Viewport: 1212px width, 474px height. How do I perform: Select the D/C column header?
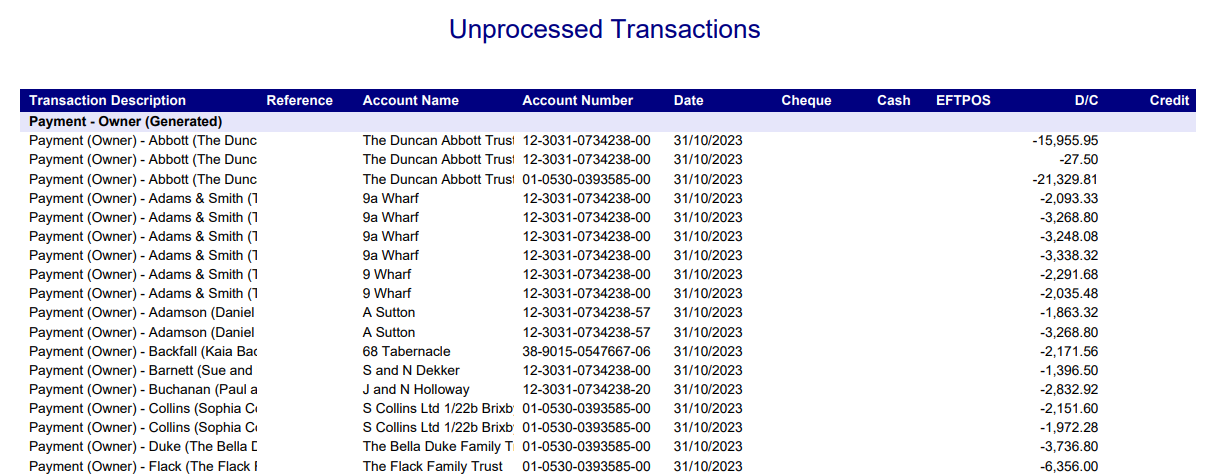click(1086, 100)
